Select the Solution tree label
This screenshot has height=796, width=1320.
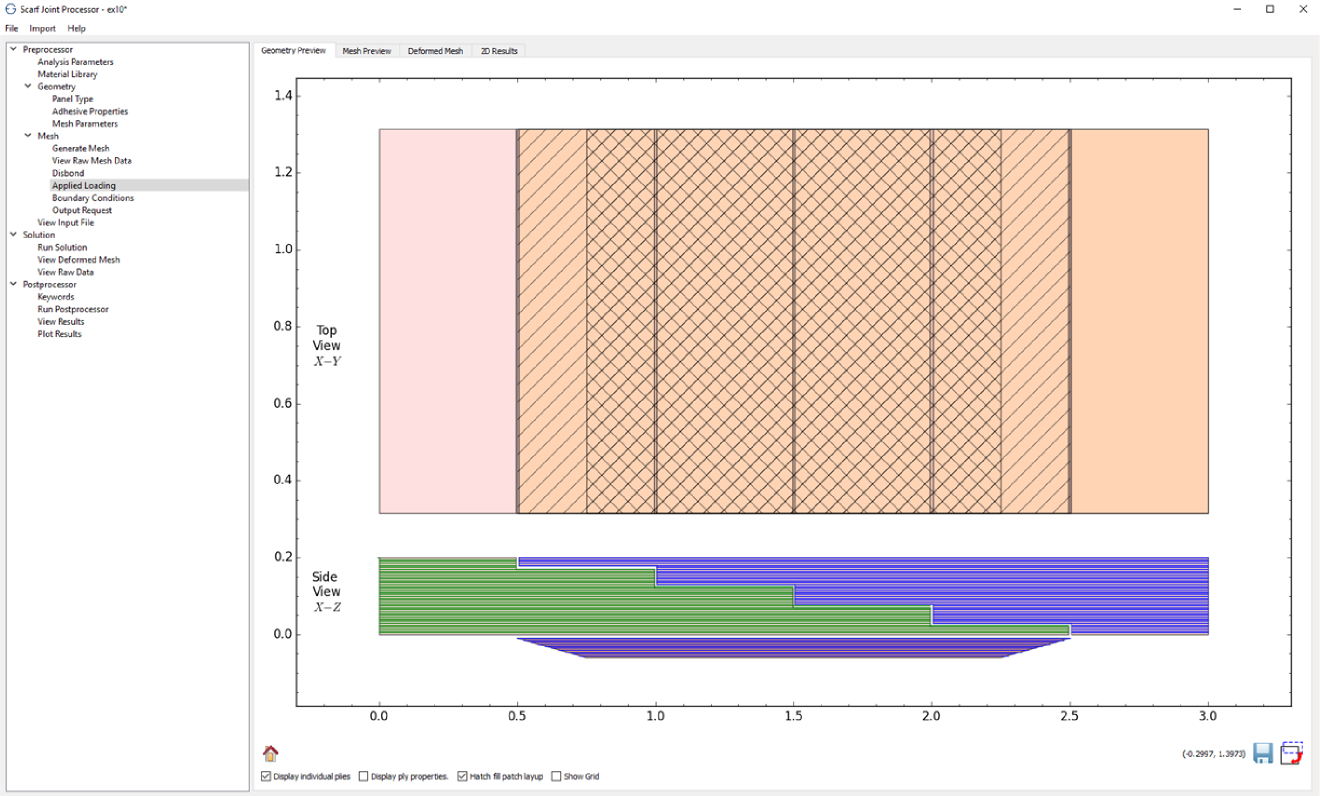point(39,235)
